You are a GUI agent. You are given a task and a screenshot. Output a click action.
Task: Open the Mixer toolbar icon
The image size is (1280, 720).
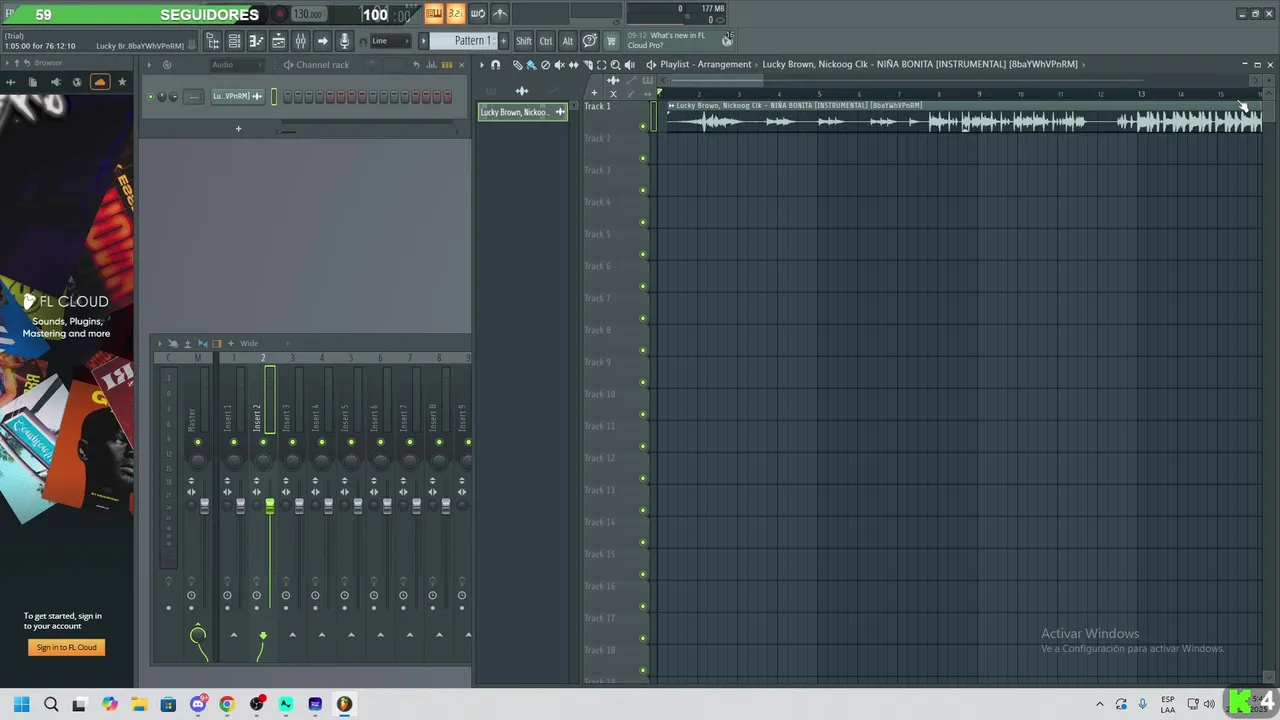point(300,41)
